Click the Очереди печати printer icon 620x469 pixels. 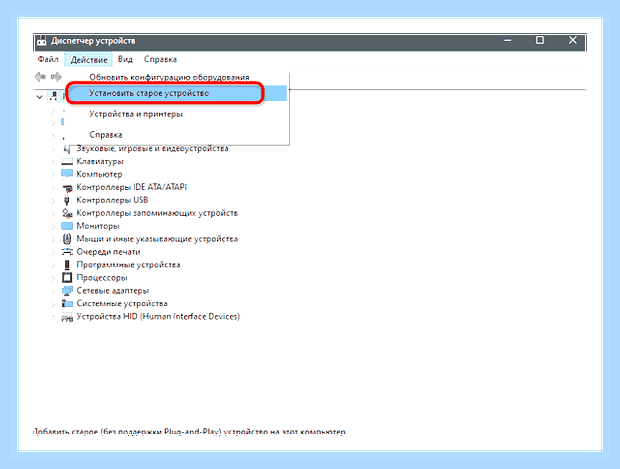[x=67, y=252]
